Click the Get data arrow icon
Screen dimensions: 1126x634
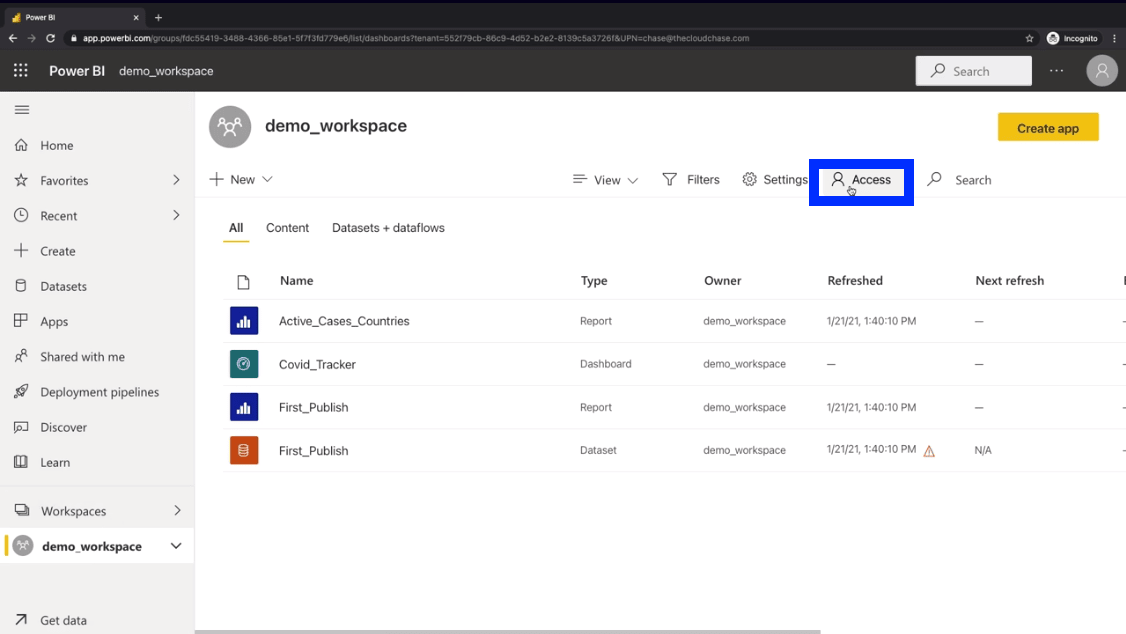click(x=21, y=620)
